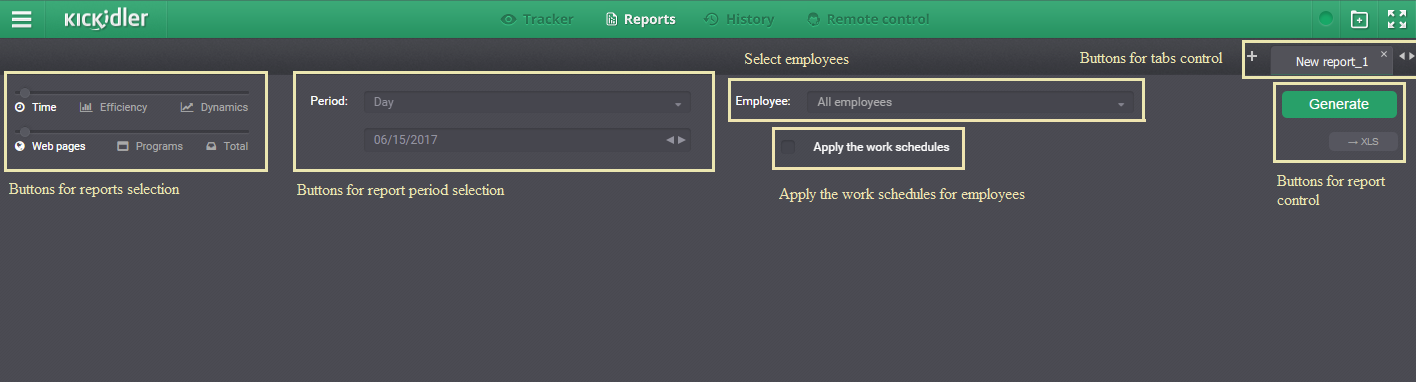The height and width of the screenshot is (382, 1417).
Task: Select the Efficiency report type
Action: [113, 107]
